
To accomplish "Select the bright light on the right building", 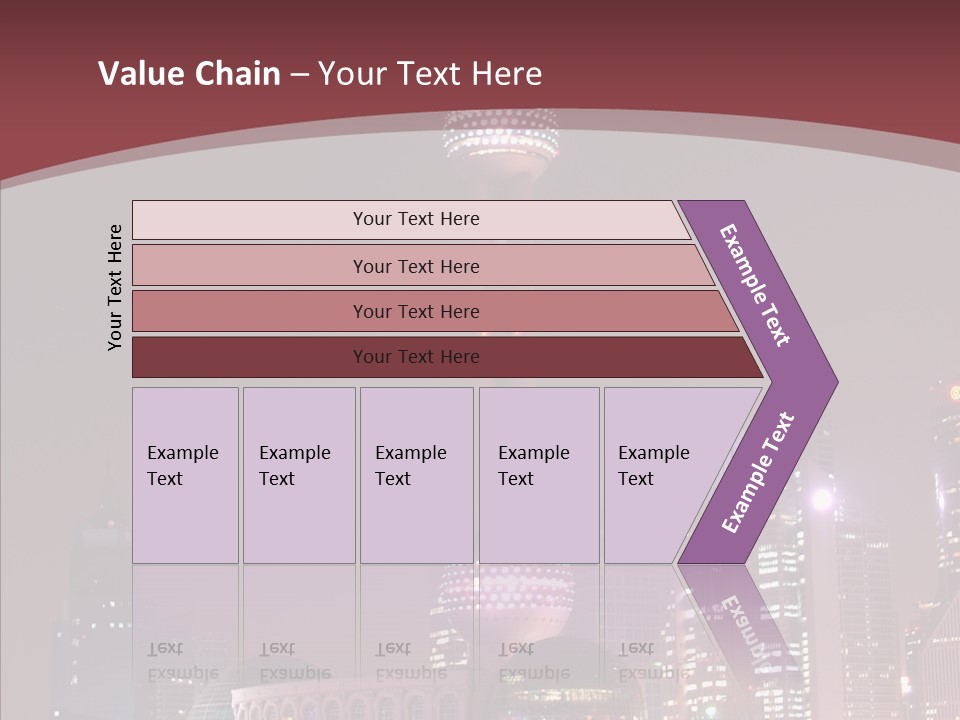I will tap(822, 498).
